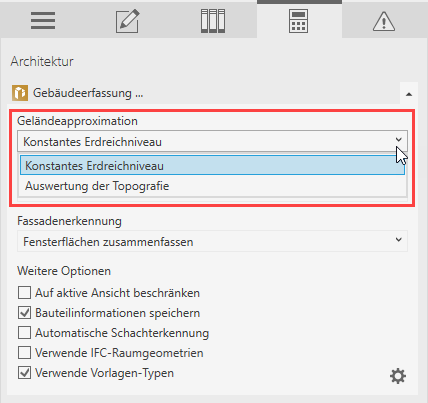Screen dimensions: 428x403
Task: Disable Verwende Vorlagen-Typen
Action: 24,373
